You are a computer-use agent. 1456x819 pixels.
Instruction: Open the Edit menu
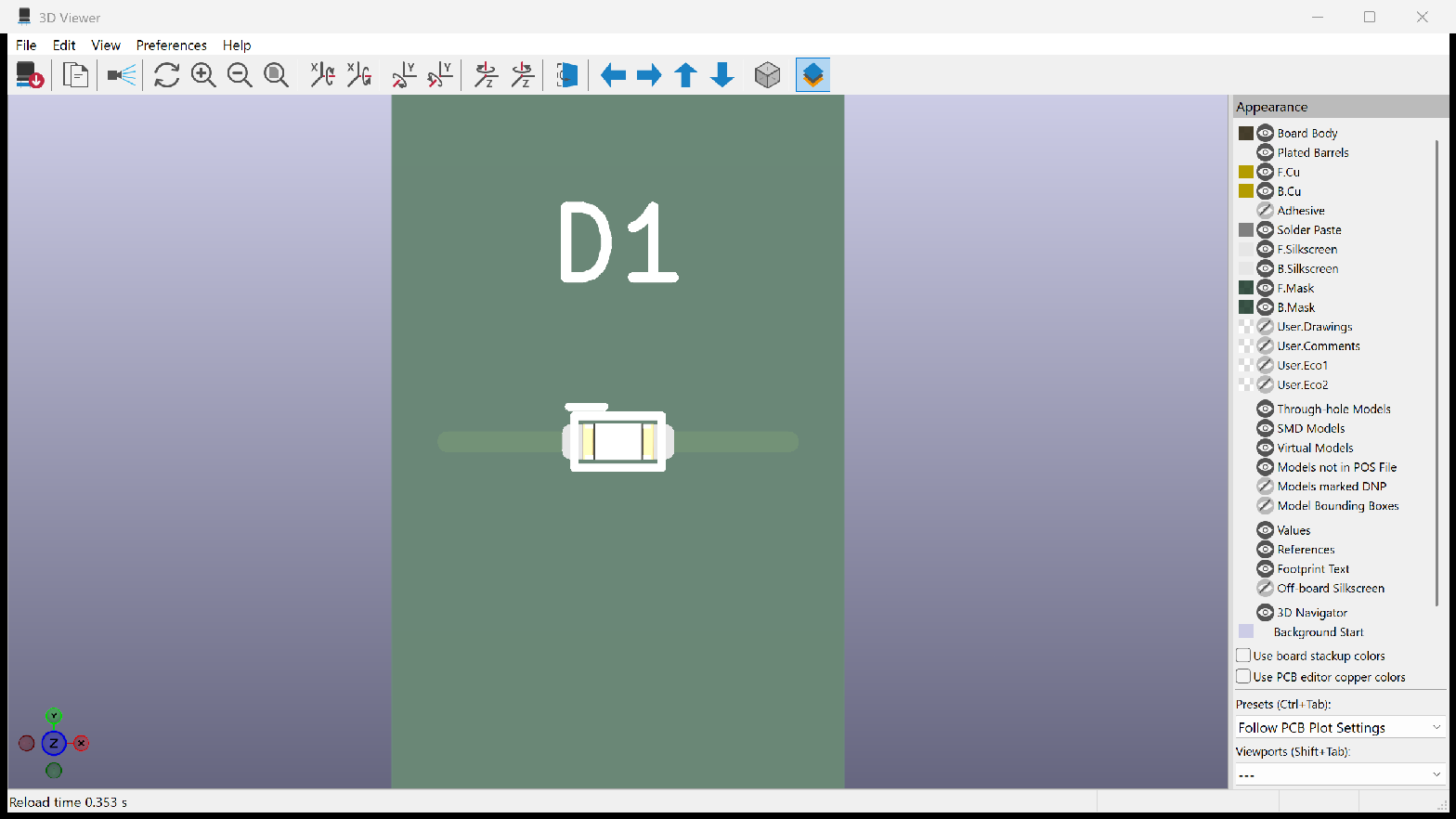pyautogui.click(x=64, y=45)
